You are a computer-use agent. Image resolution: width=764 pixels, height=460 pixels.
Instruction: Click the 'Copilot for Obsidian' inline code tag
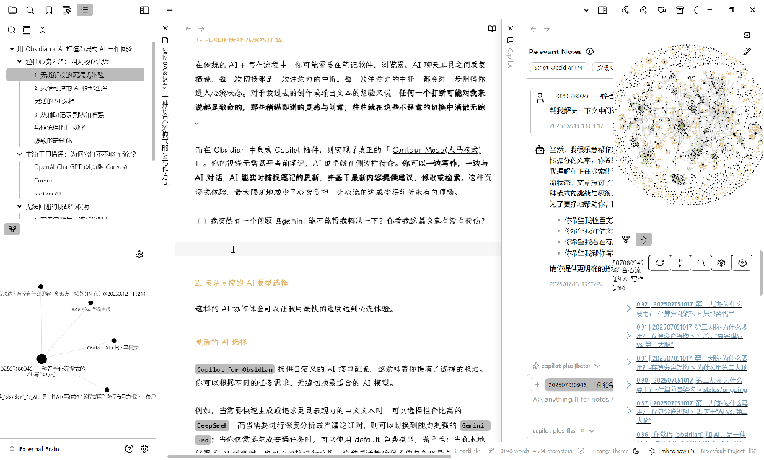click(235, 369)
